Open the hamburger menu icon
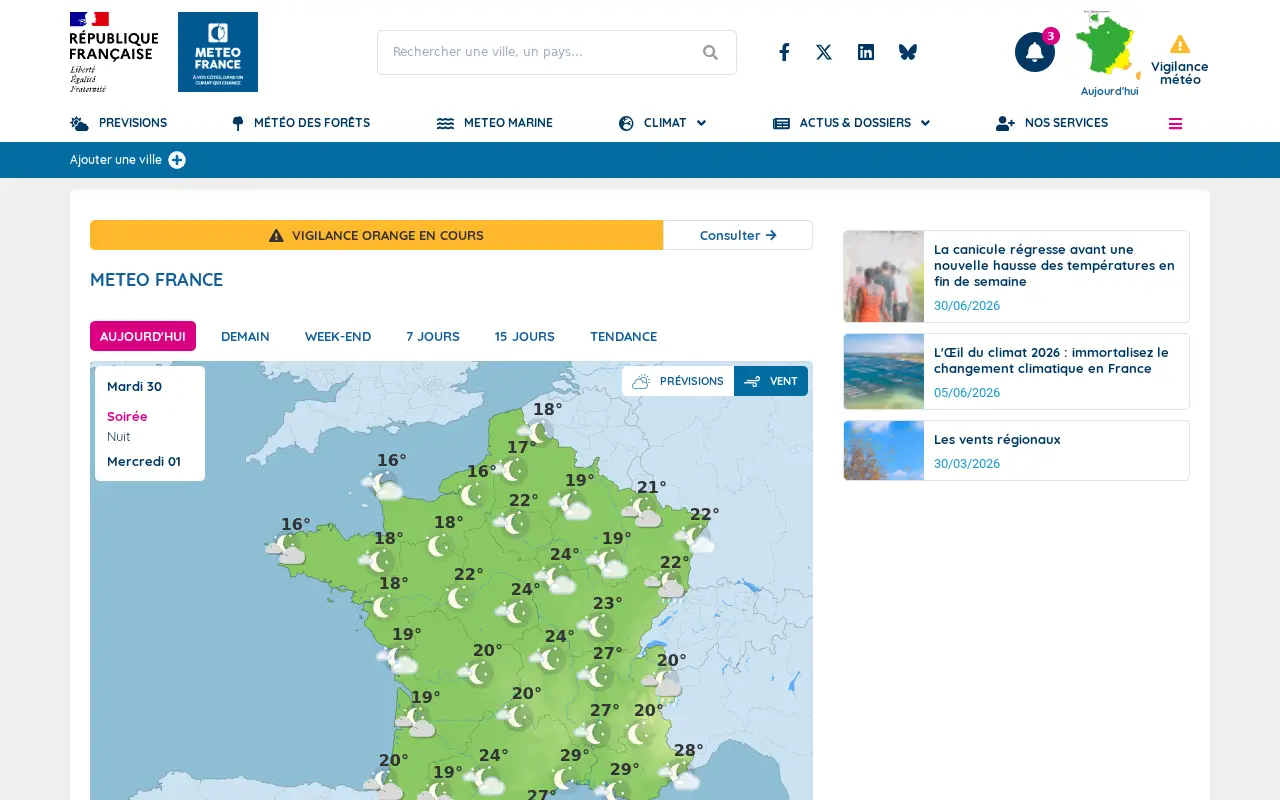 point(1175,124)
